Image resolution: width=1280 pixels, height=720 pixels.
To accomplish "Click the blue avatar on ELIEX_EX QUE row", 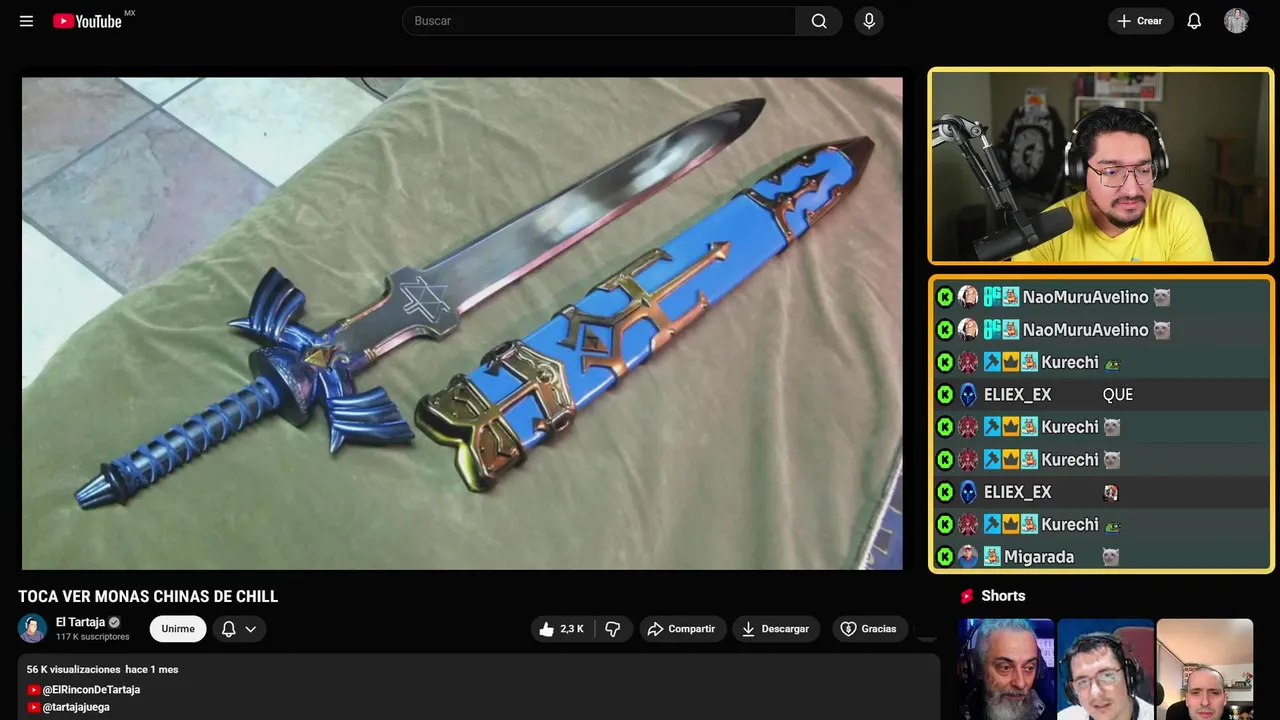I will pyautogui.click(x=968, y=395).
